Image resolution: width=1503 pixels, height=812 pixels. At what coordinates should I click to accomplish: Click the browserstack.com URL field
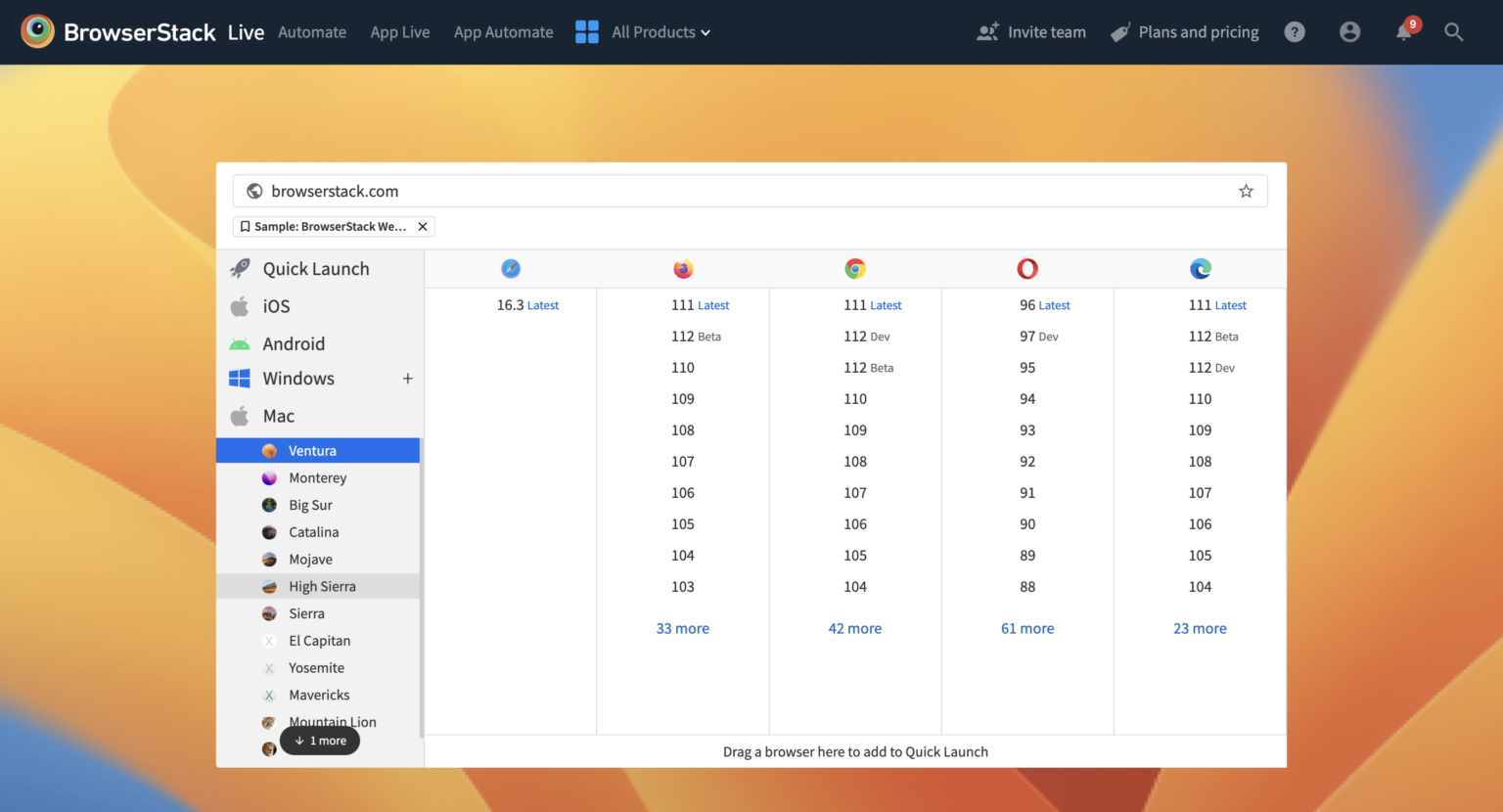click(744, 192)
